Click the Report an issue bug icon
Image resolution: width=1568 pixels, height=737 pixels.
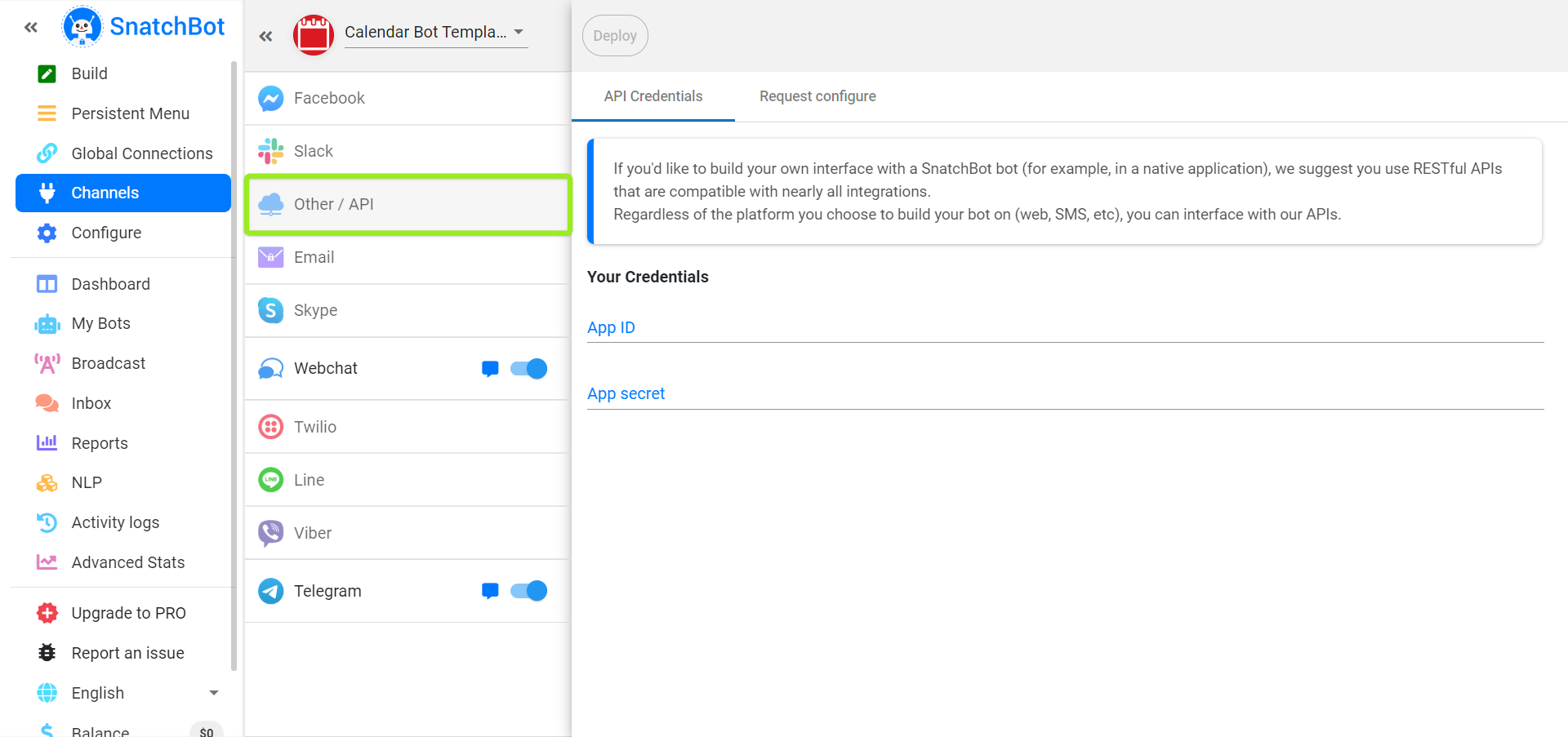pos(47,653)
